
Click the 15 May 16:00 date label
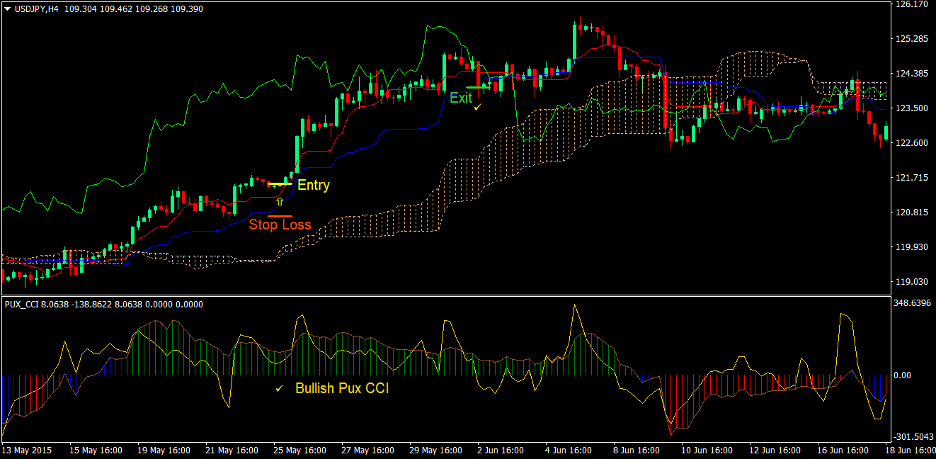[97, 450]
